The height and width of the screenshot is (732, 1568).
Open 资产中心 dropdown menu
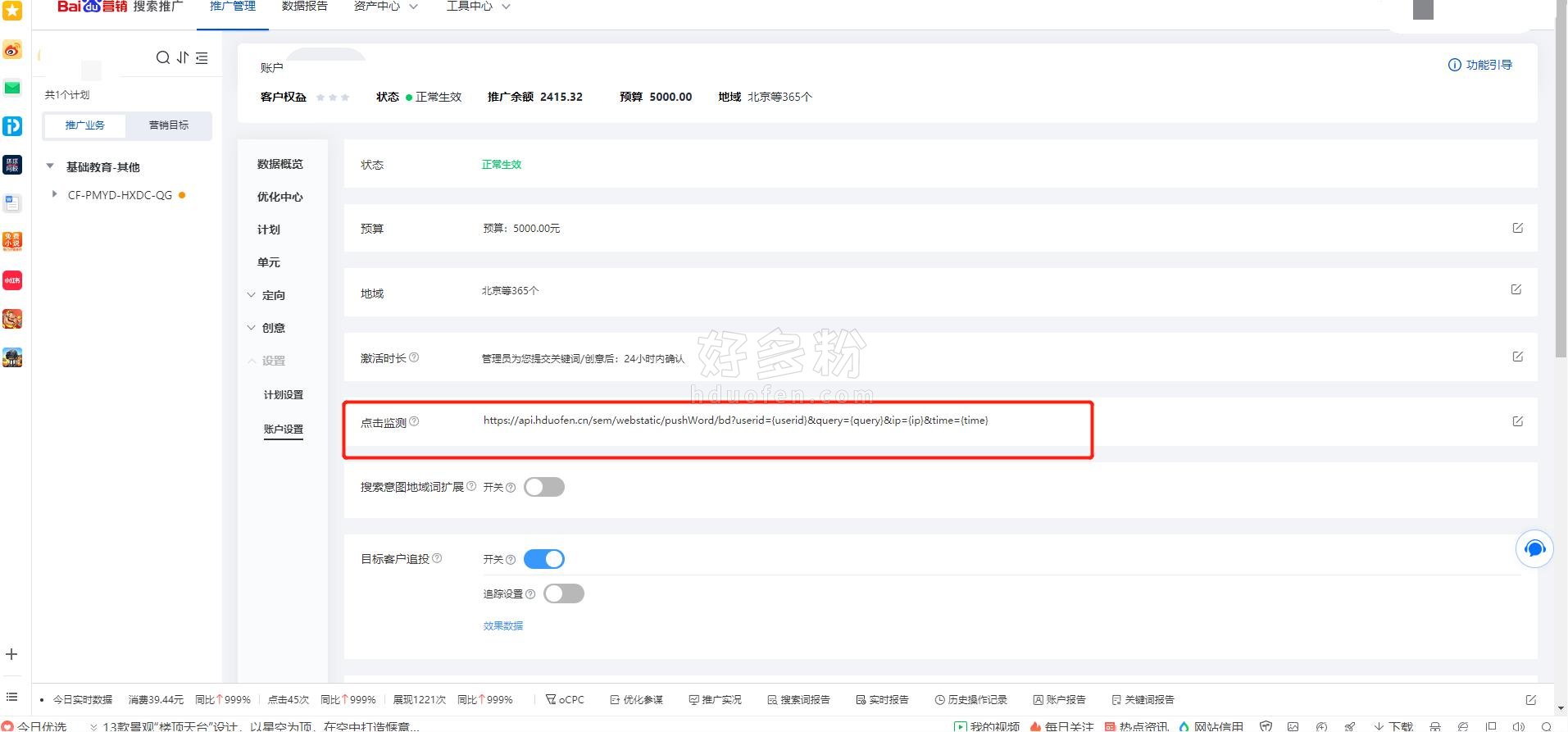point(385,7)
